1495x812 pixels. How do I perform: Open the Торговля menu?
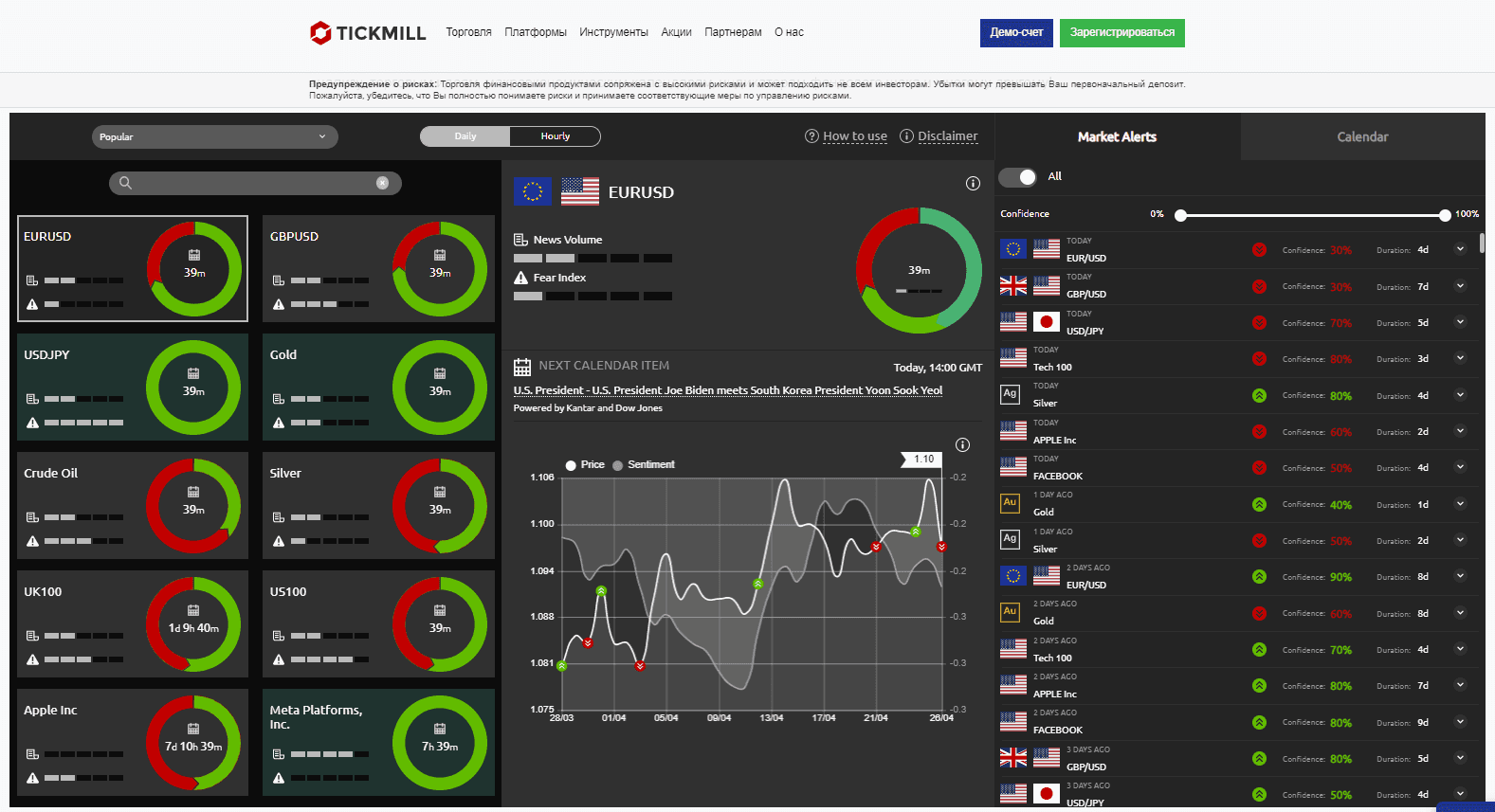(468, 32)
